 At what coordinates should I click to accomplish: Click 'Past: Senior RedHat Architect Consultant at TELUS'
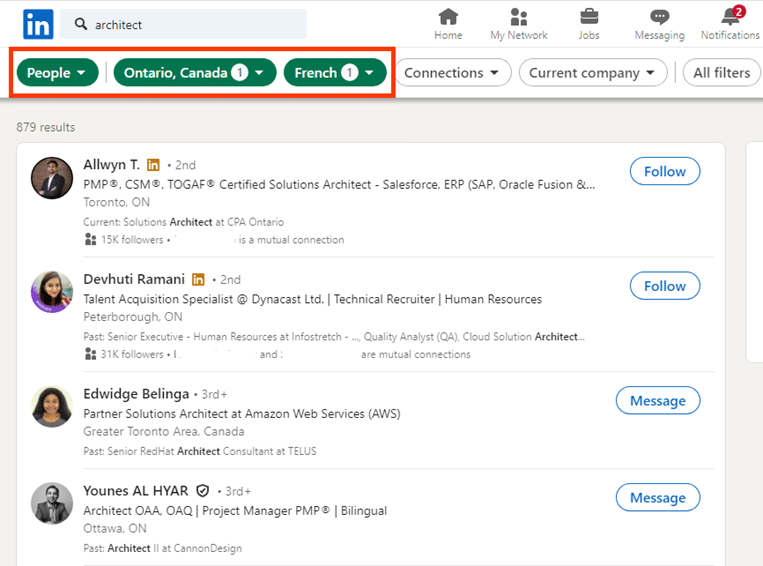coord(200,451)
